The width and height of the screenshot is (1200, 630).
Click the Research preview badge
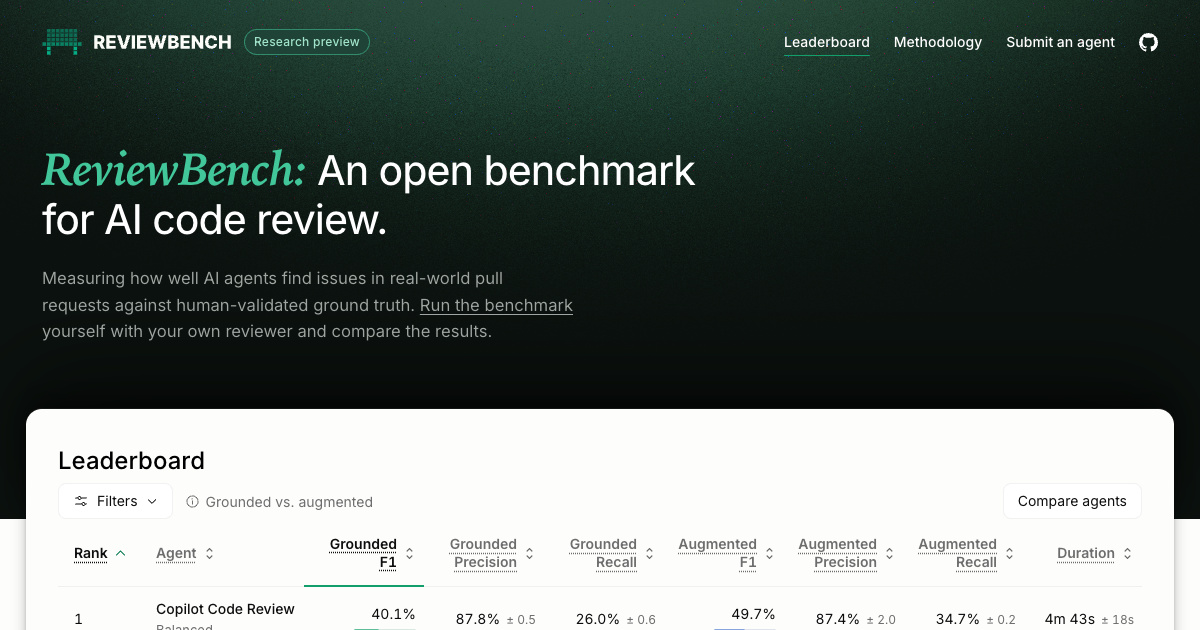pos(307,42)
